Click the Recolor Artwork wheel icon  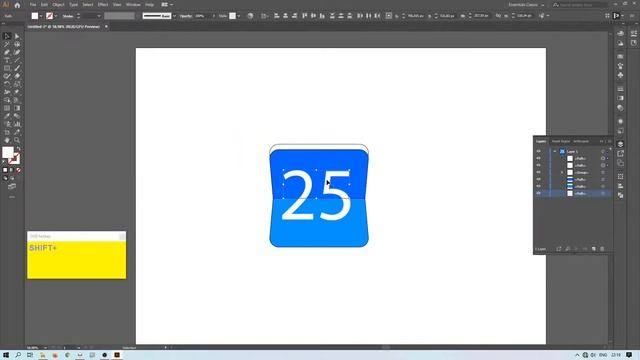point(250,16)
